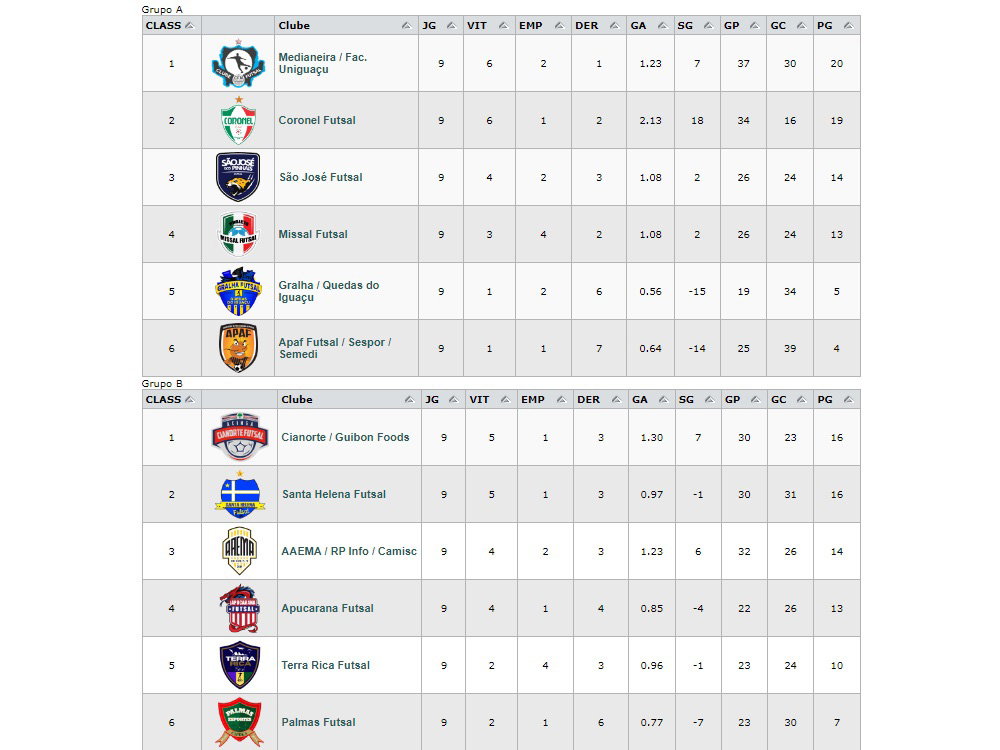Viewport: 1000px width, 750px height.
Task: Click the Coronel Futsal team crest
Action: (238, 121)
